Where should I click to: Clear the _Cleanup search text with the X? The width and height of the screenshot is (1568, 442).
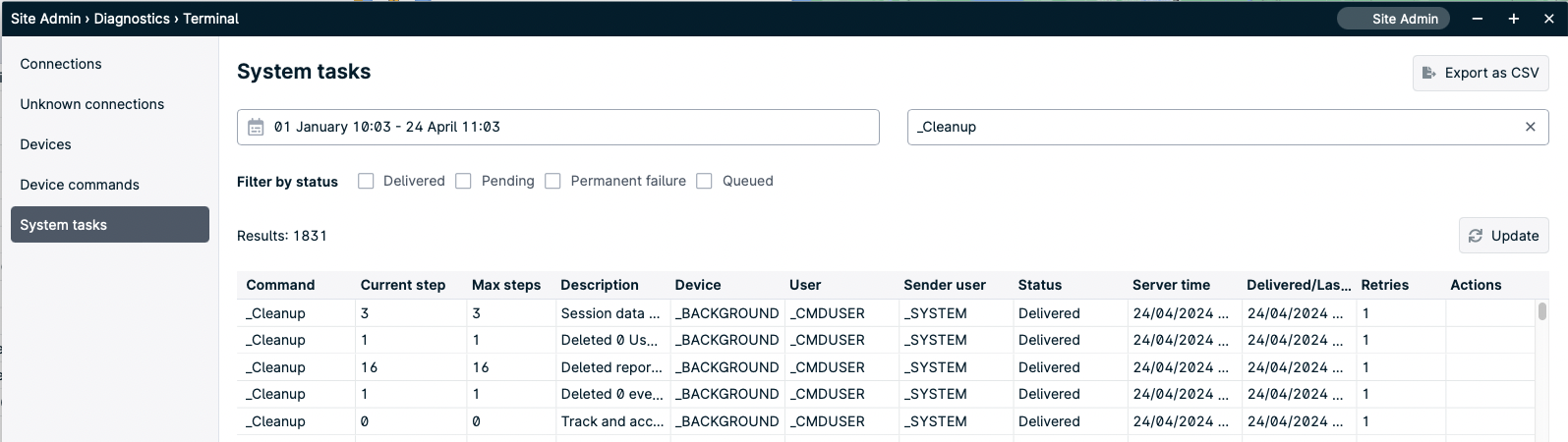pyautogui.click(x=1531, y=127)
